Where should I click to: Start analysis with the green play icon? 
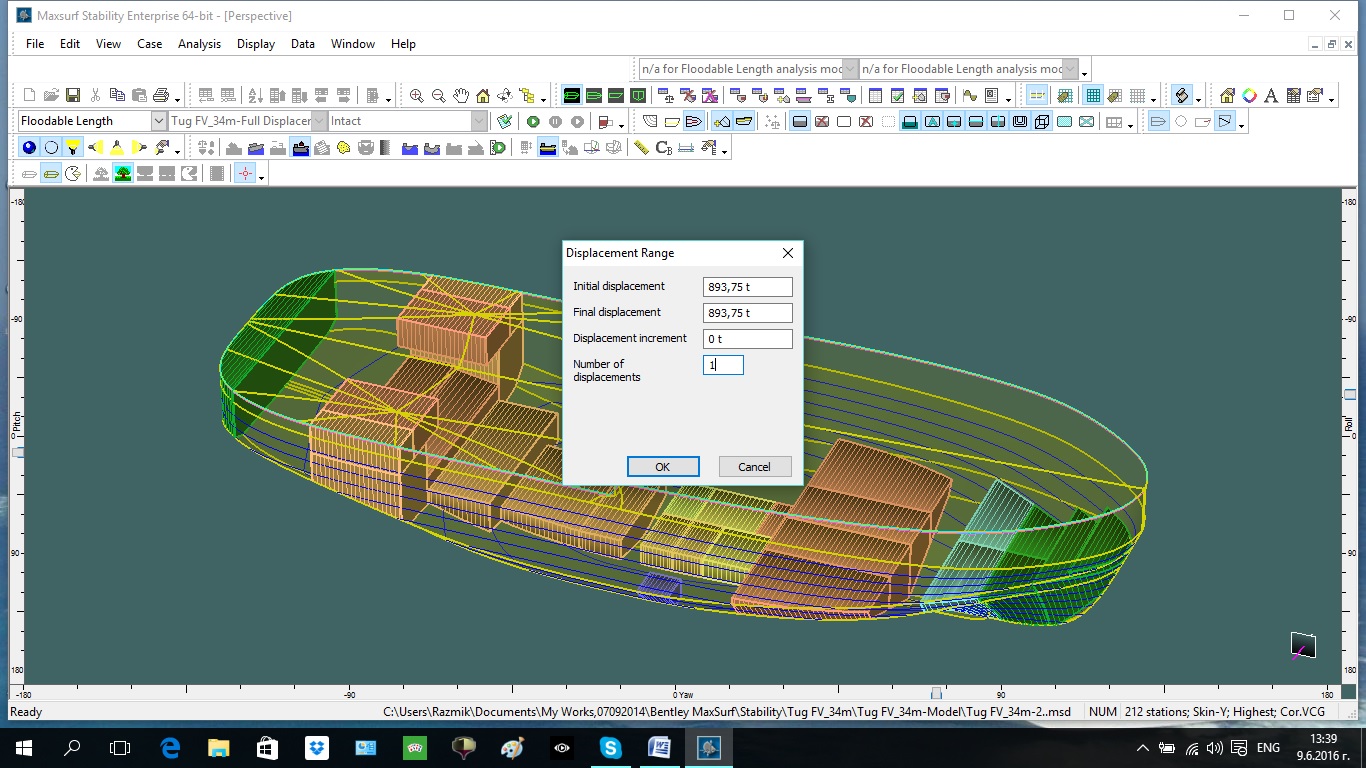pyautogui.click(x=533, y=122)
